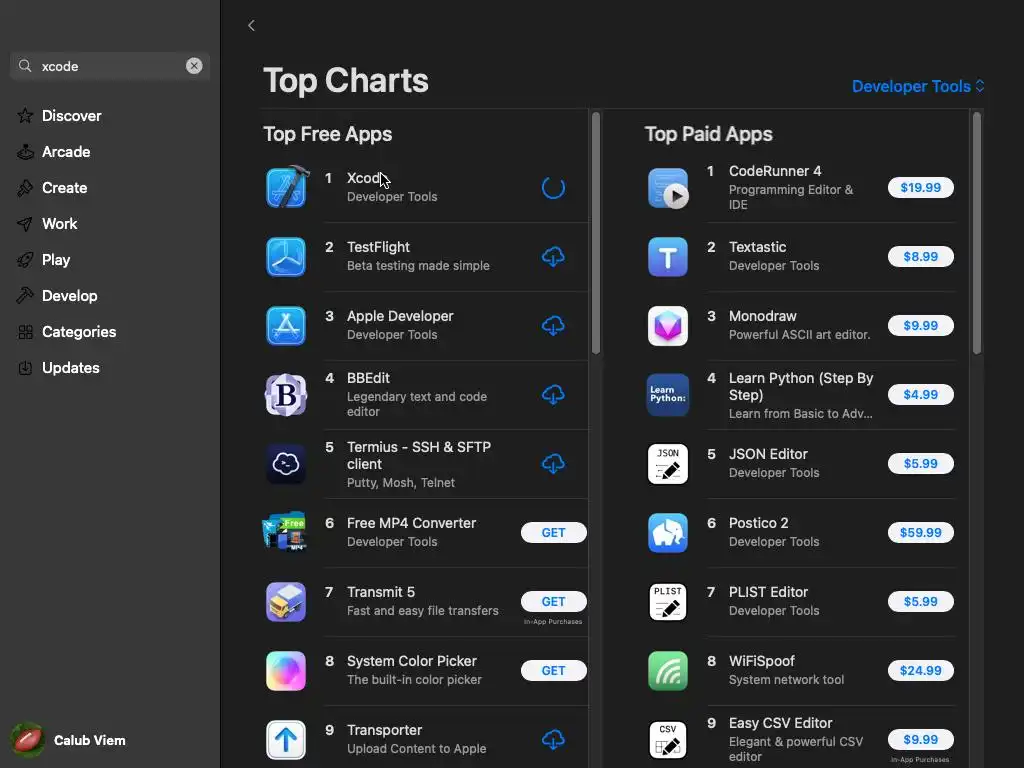Download Termius via cloud icon
Viewport: 1024px width, 768px height.
(x=553, y=464)
